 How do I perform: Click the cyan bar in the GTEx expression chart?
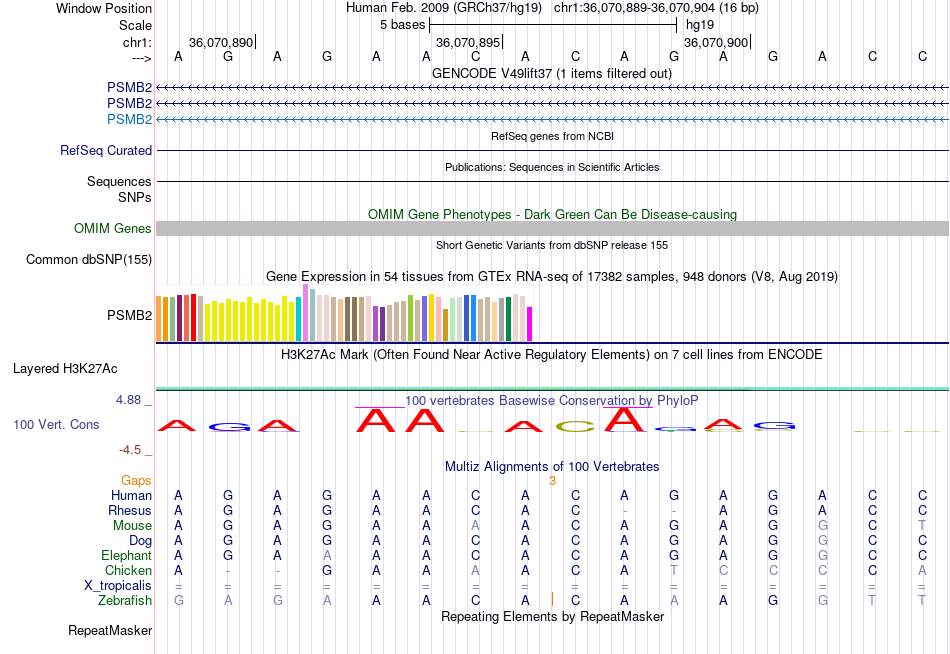299,319
